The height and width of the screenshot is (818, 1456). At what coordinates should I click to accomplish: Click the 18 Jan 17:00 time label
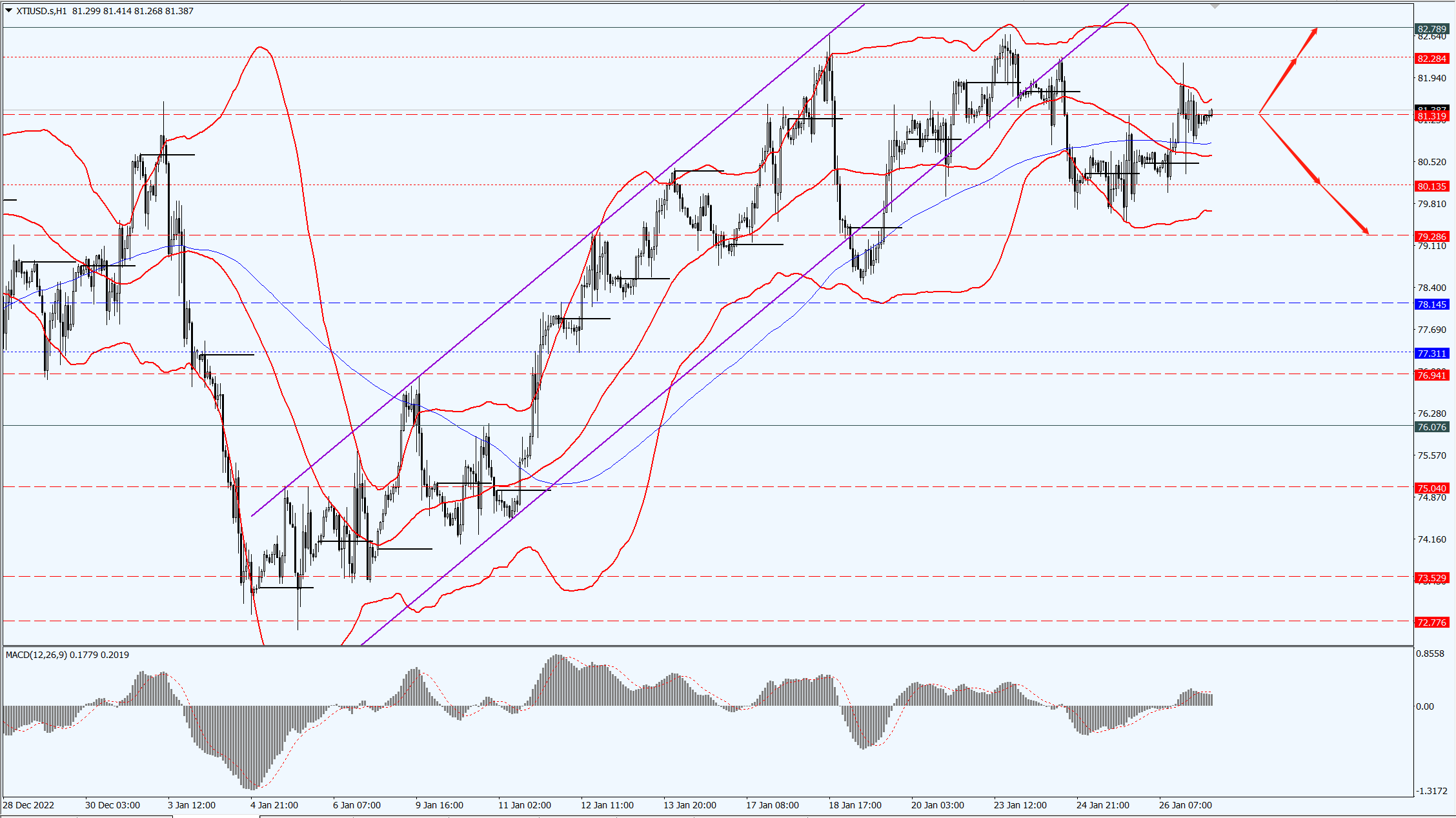(855, 805)
